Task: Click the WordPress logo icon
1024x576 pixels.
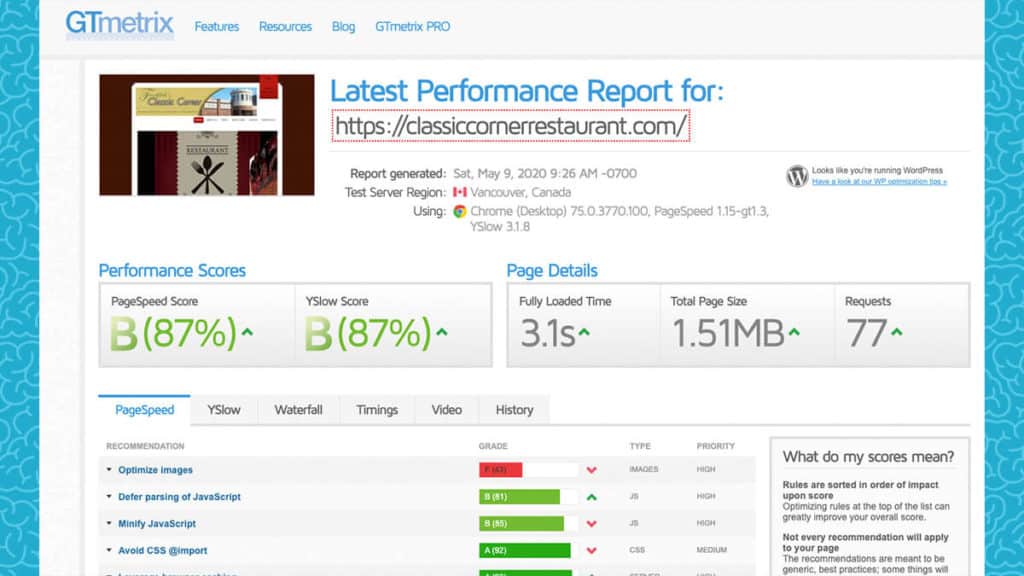Action: 797,176
